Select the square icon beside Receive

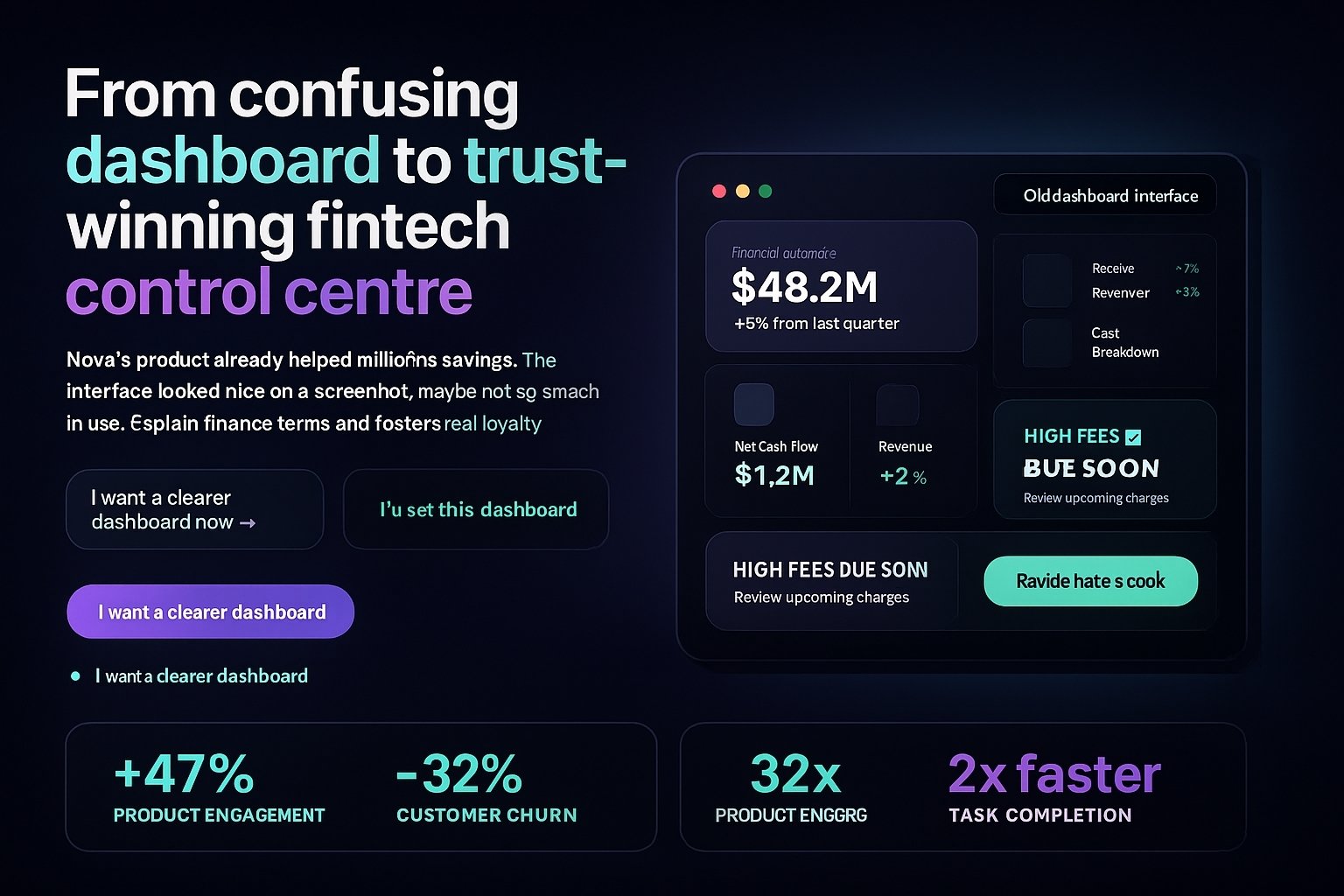(x=1047, y=280)
